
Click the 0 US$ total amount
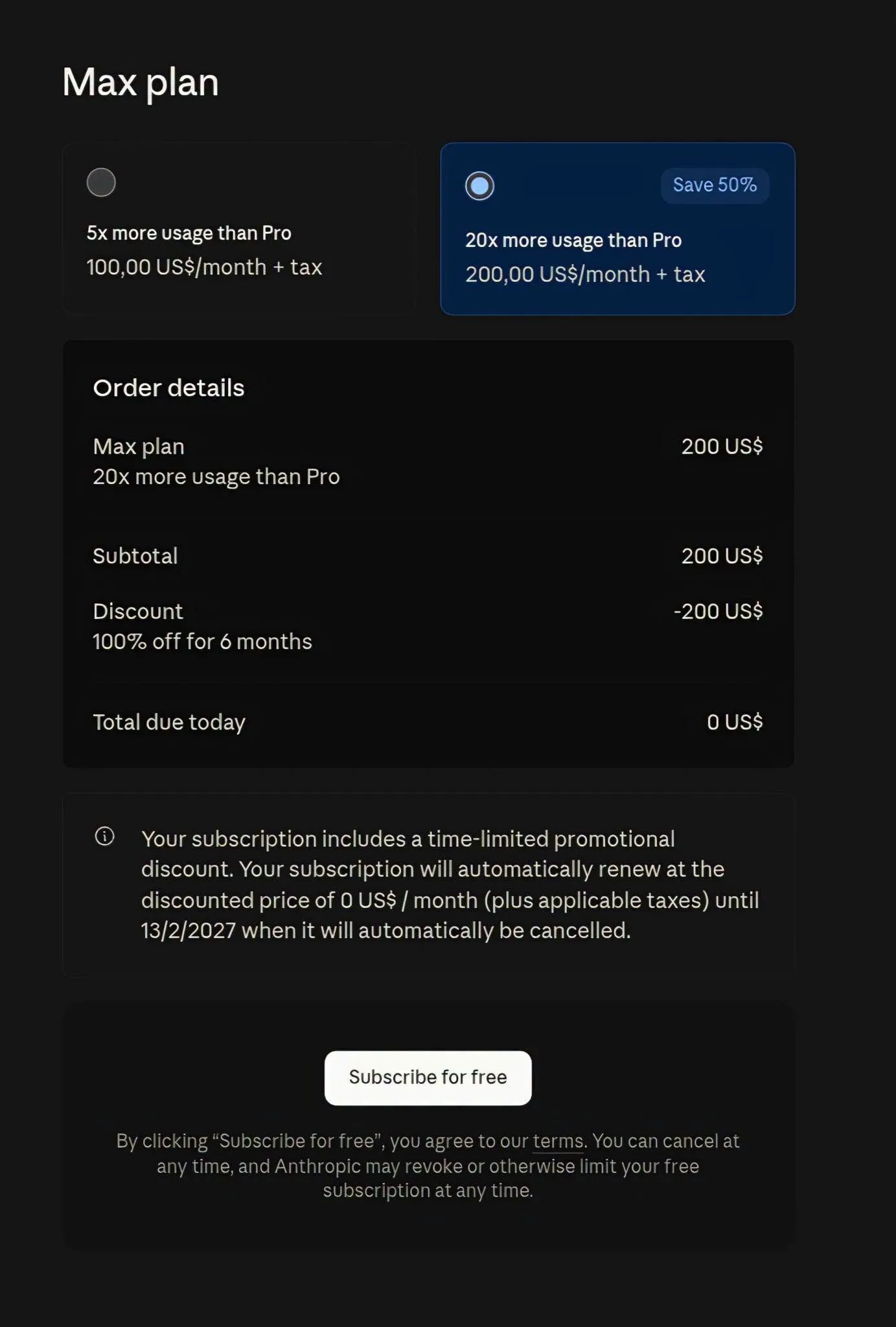click(735, 722)
